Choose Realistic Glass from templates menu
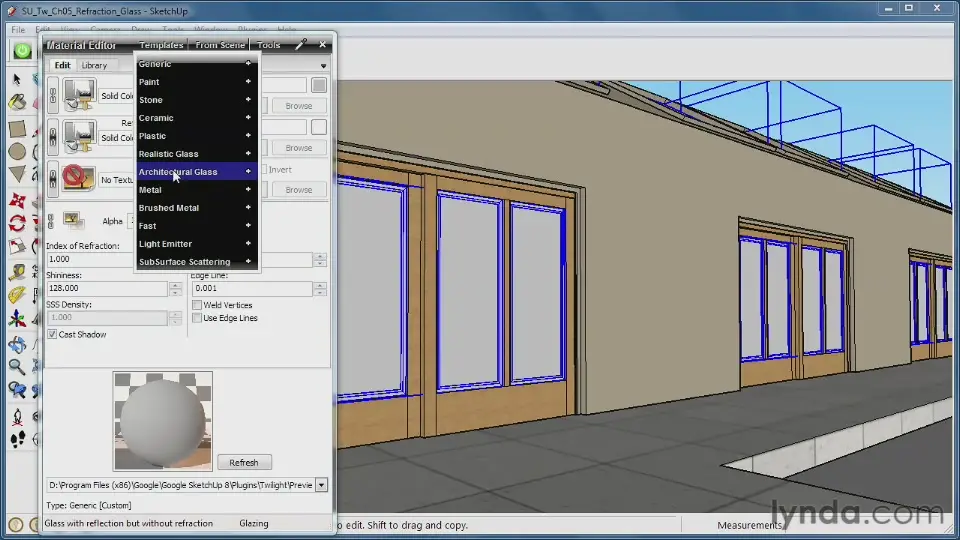Screen dimensions: 960x540 pyautogui.click(x=197, y=154)
